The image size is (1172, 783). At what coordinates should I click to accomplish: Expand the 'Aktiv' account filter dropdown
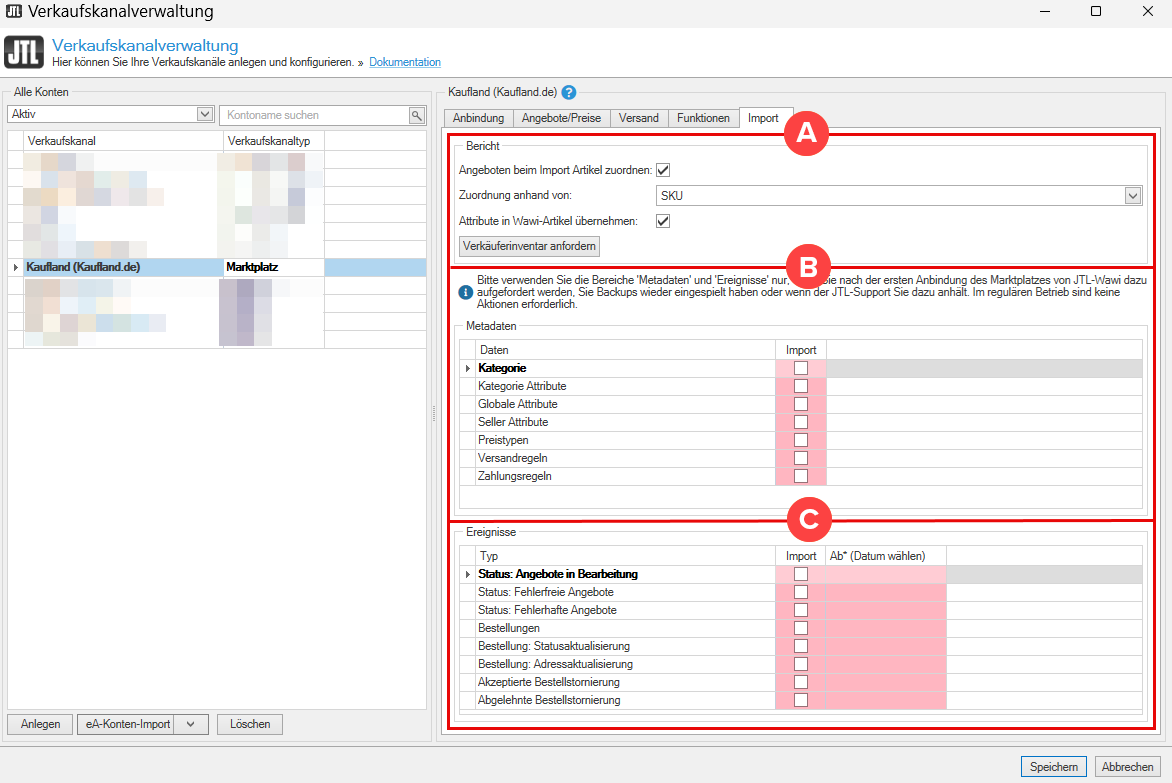tap(205, 115)
